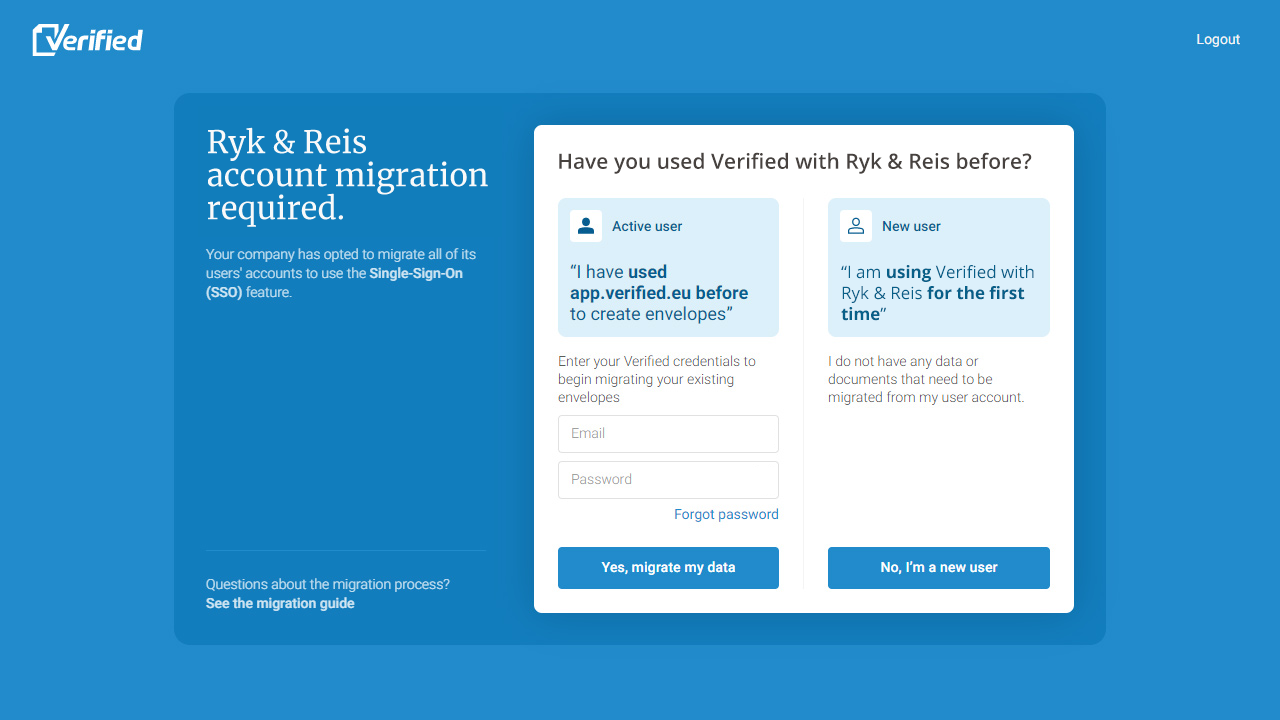Focus the Password input field
The height and width of the screenshot is (720, 1280).
668,480
